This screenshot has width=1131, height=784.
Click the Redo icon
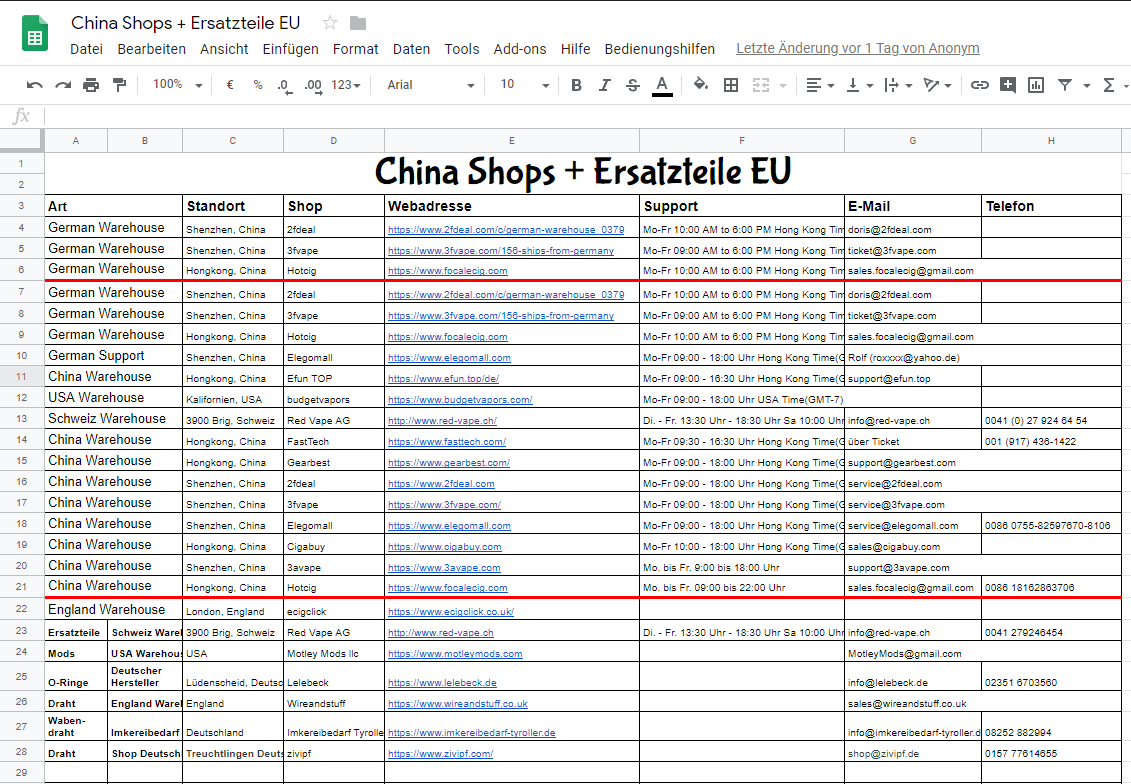[63, 85]
